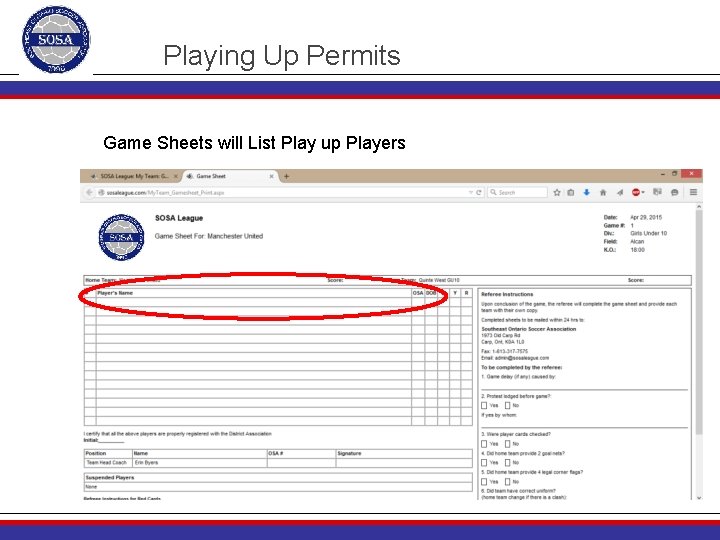Close the Game Sheet tab
This screenshot has width=720, height=540.
(x=271, y=176)
